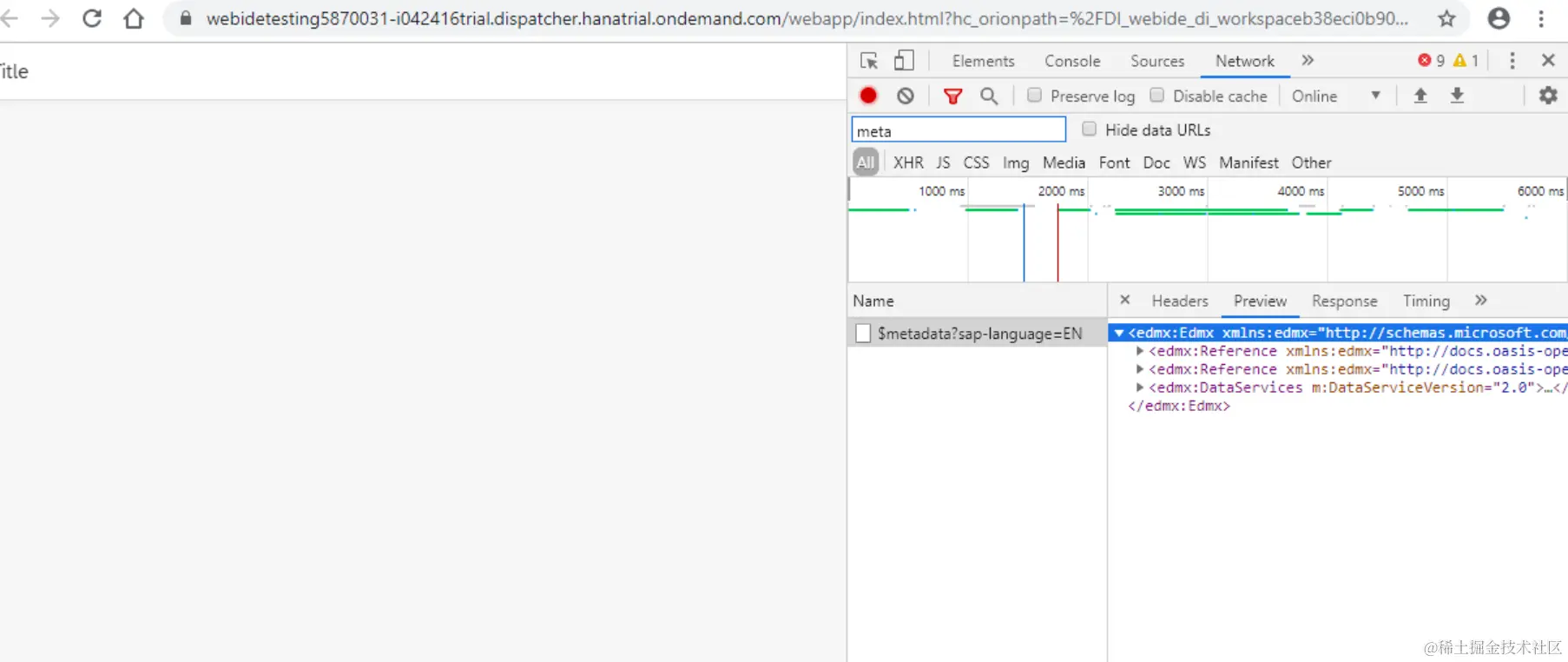Image resolution: width=1568 pixels, height=662 pixels.
Task: Switch to the Console tab
Action: 1072,61
